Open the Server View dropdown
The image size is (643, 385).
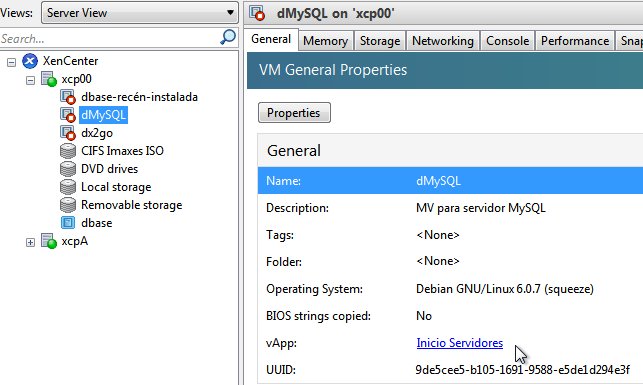[139, 13]
